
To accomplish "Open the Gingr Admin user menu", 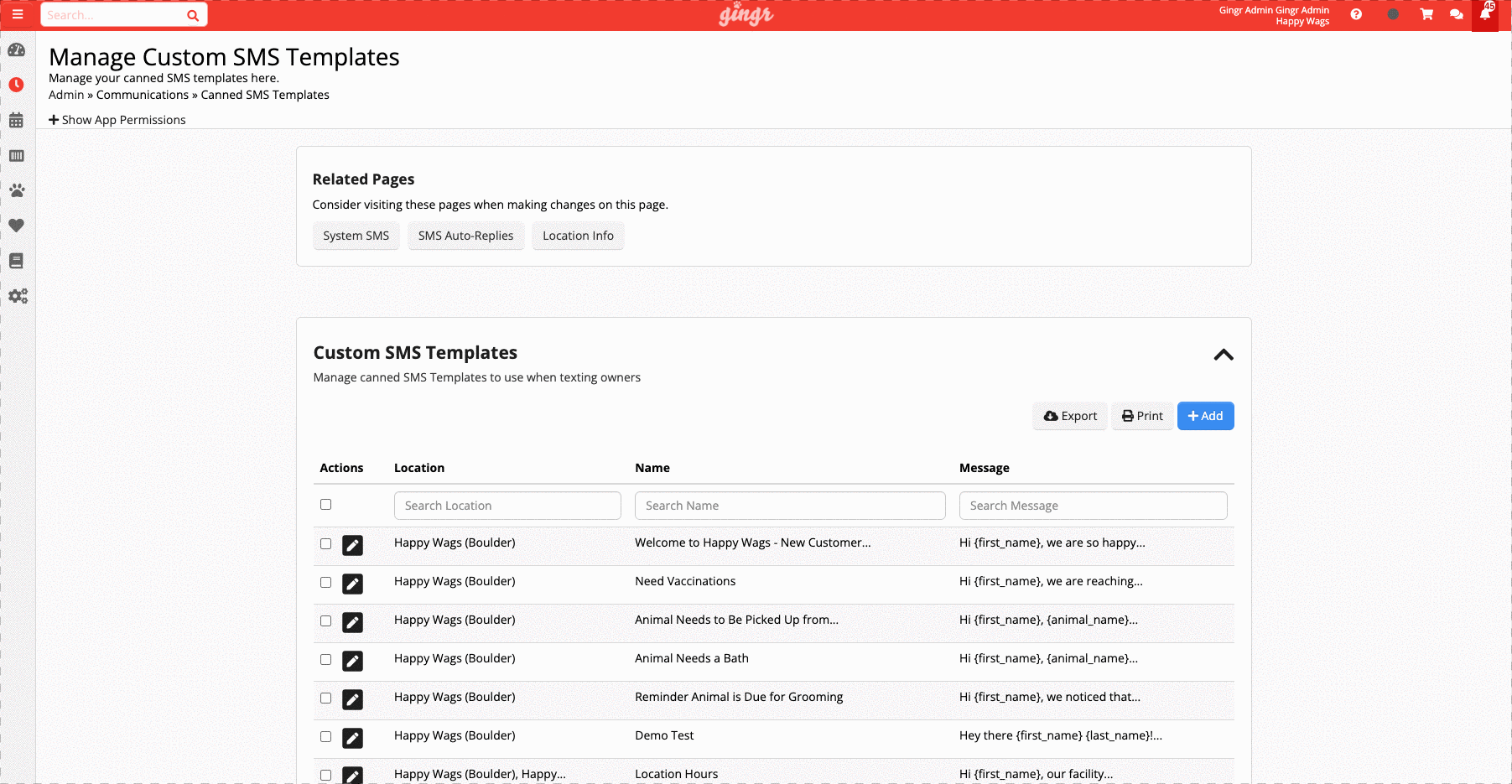I will click(x=1274, y=15).
